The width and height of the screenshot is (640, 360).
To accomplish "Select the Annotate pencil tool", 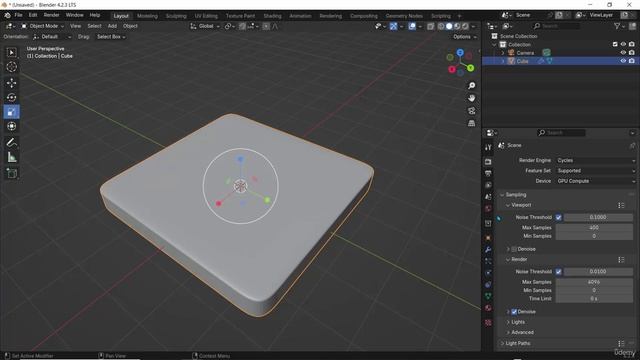I will pos(11,142).
